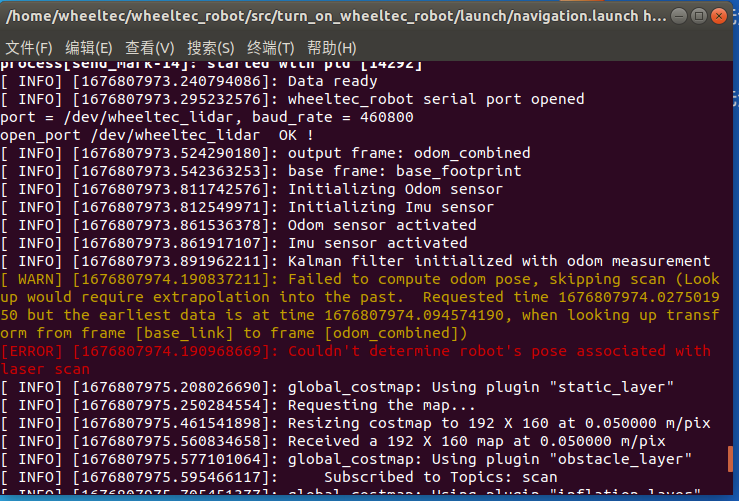The height and width of the screenshot is (501, 739).
Task: Click the 'Requesting the map...' line
Action: point(238,405)
